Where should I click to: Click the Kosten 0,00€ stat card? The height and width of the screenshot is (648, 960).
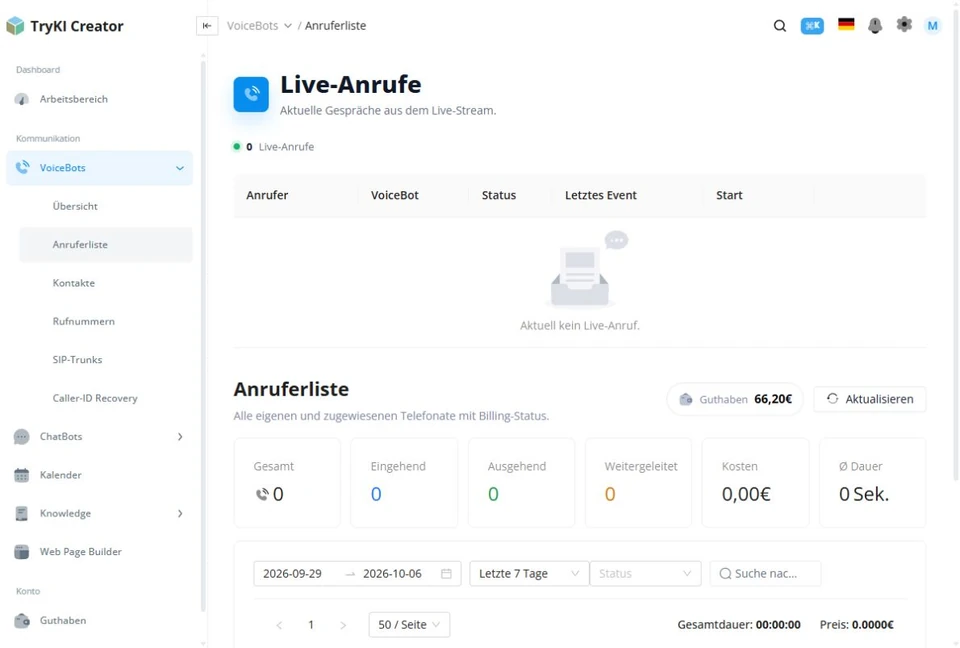click(x=755, y=483)
